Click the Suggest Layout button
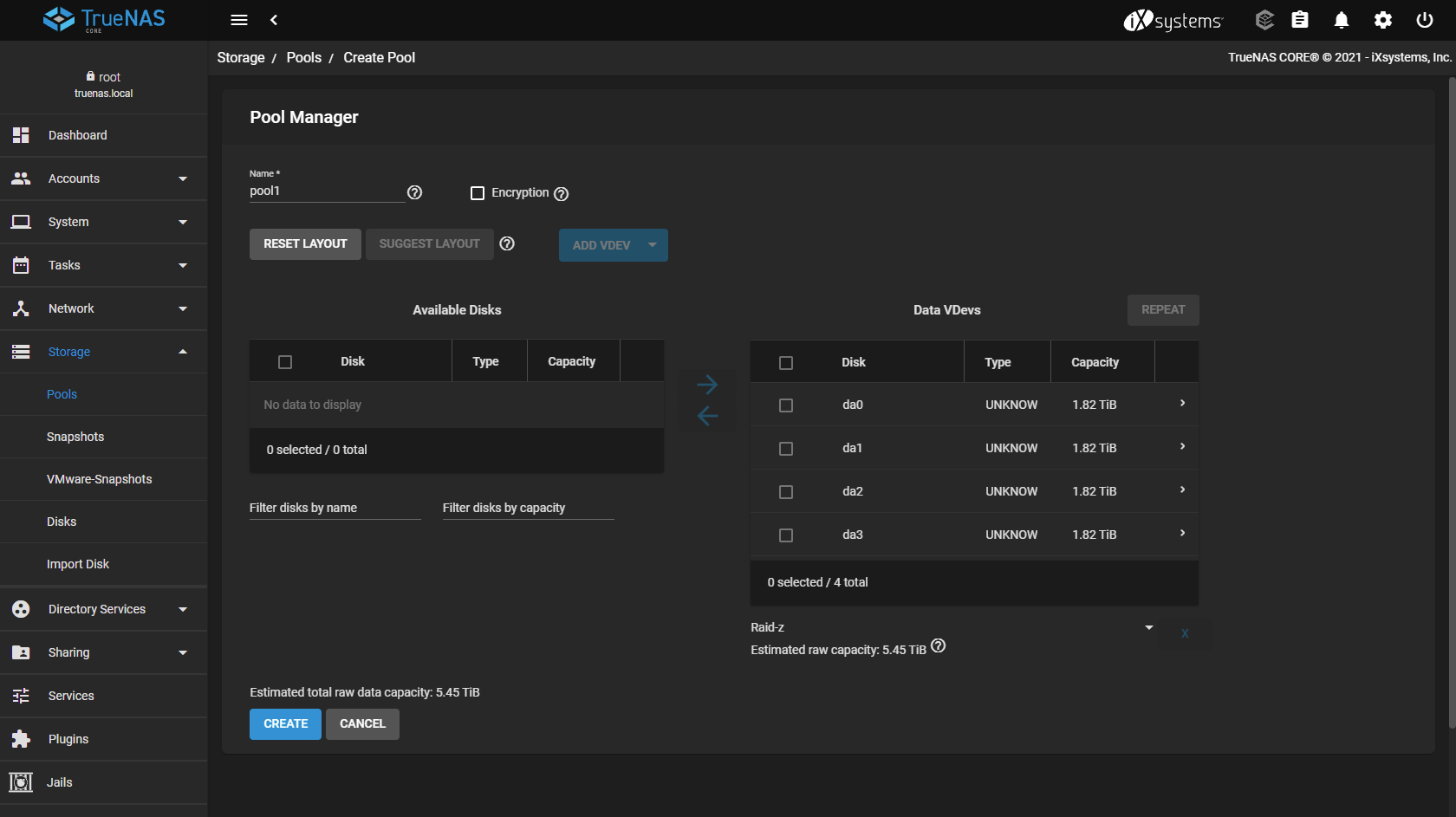This screenshot has height=817, width=1456. pos(429,244)
